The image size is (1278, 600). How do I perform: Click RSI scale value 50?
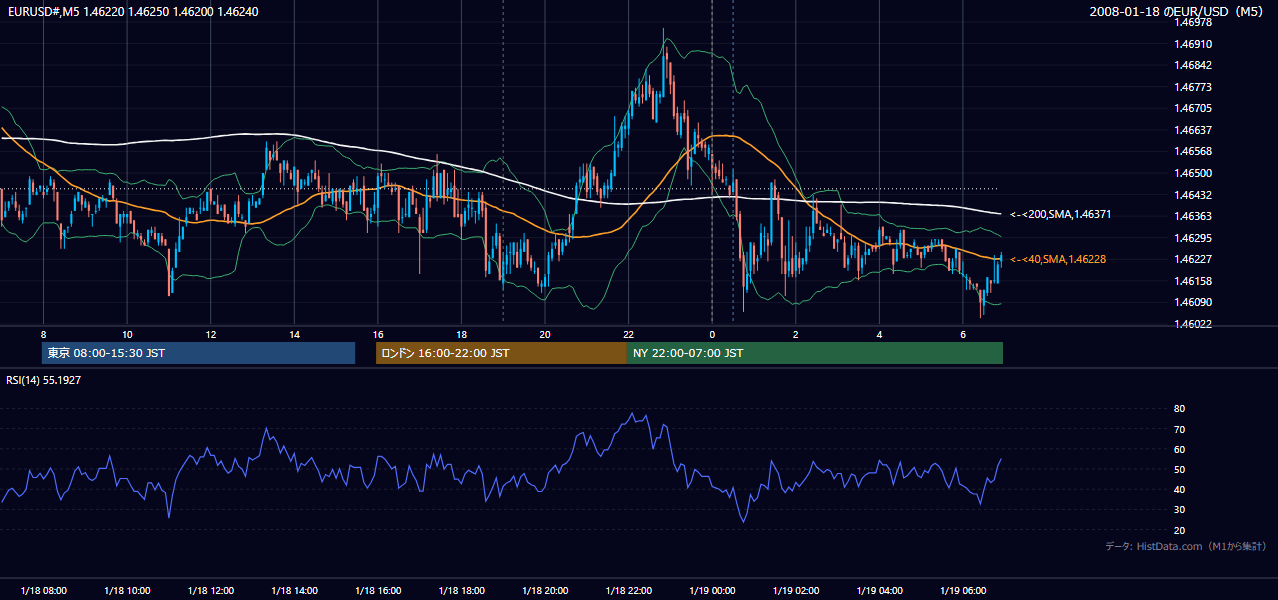pos(1179,469)
